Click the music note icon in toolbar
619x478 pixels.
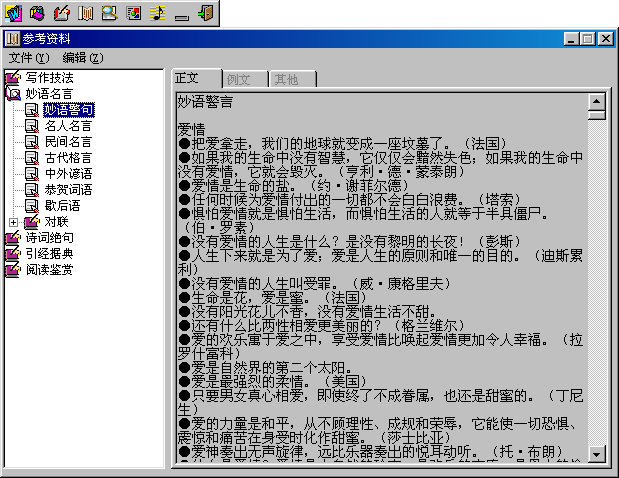(x=157, y=14)
